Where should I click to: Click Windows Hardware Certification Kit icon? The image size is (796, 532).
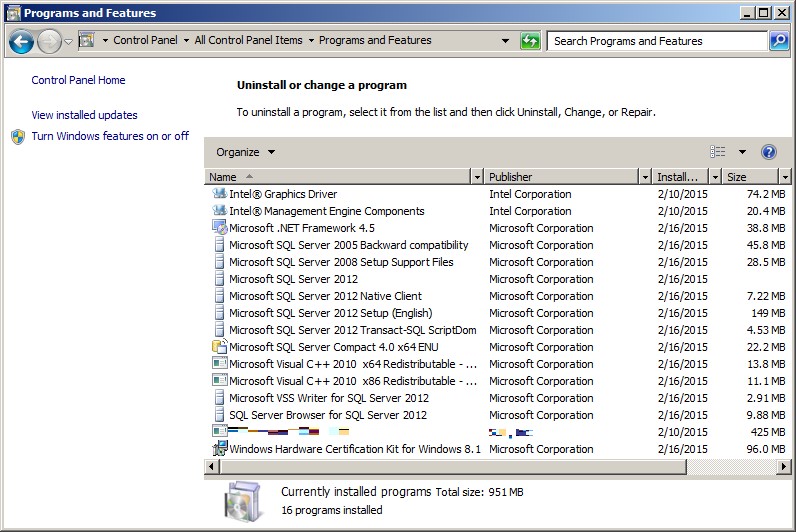pyautogui.click(x=220, y=448)
